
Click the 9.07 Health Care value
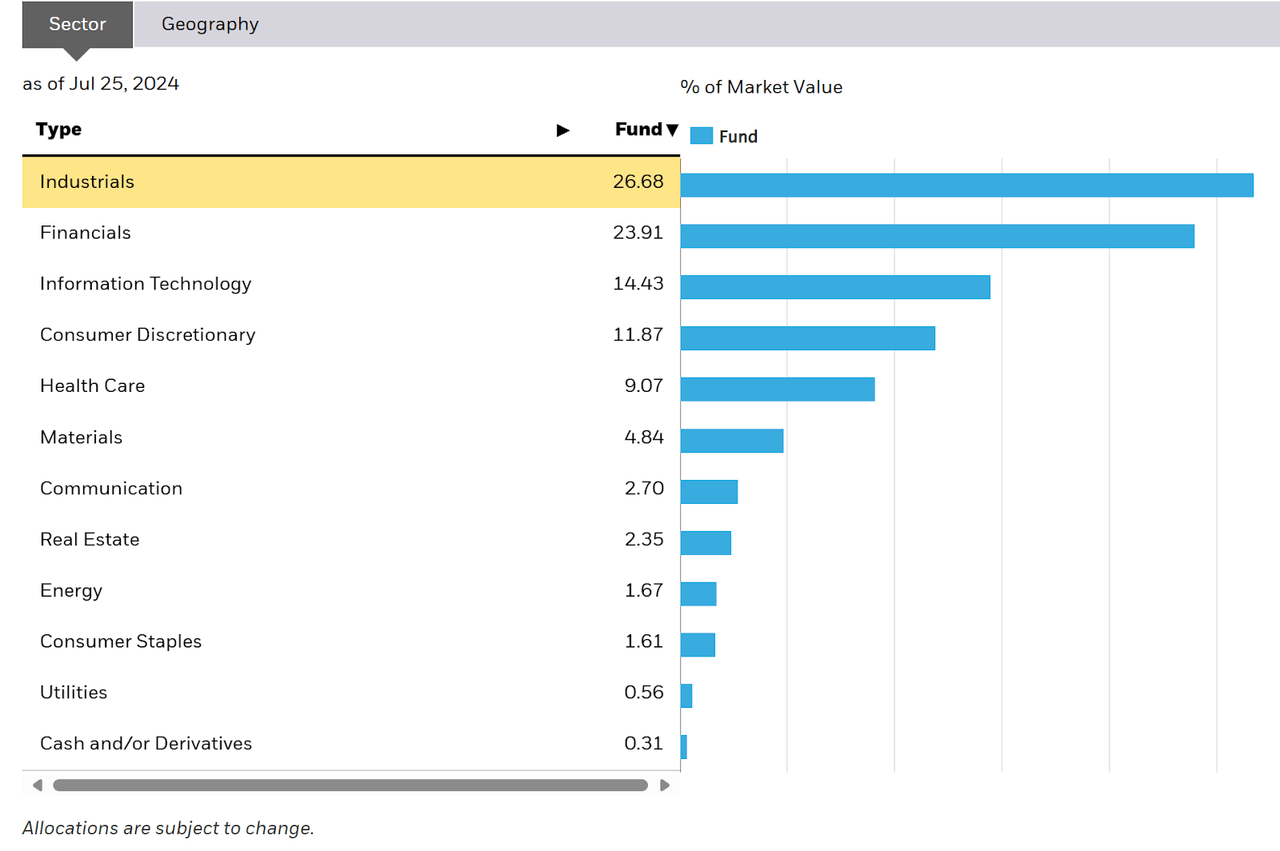pos(644,386)
